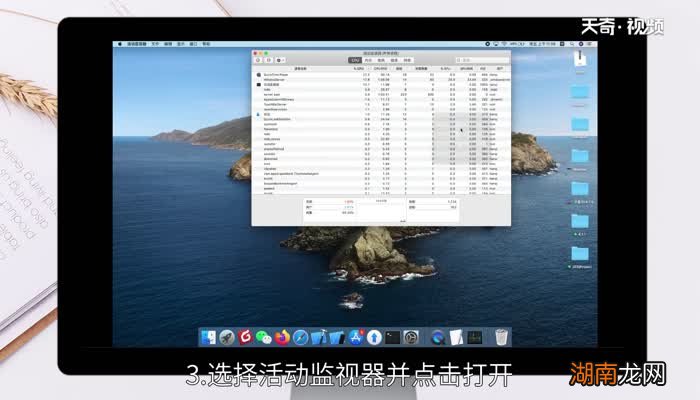Select the 网络 (Network) tab
The image size is (700, 400).
tap(405, 60)
